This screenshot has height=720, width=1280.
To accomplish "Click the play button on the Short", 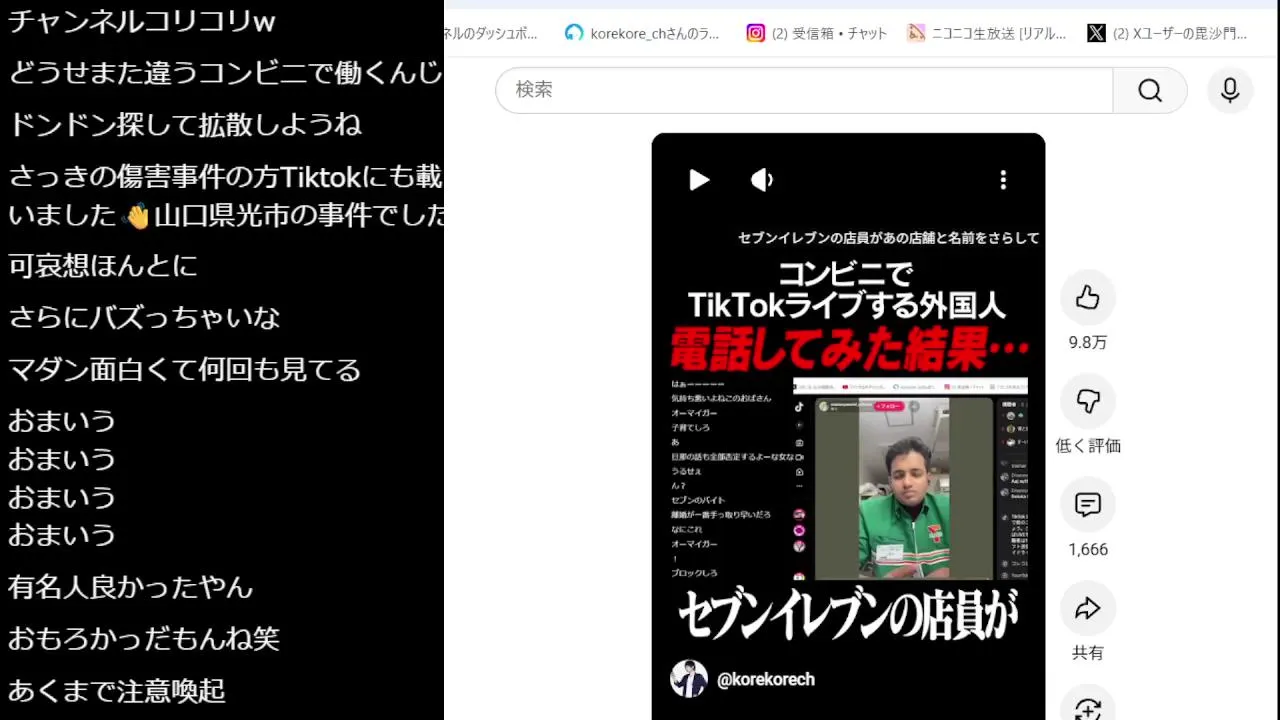I will (699, 180).
